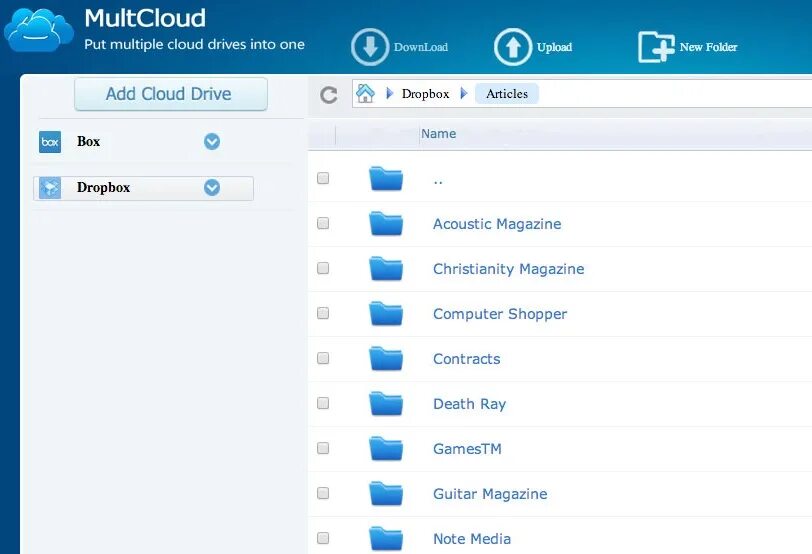The image size is (812, 554).
Task: Open Christianity Magazine folder icon
Action: (386, 268)
